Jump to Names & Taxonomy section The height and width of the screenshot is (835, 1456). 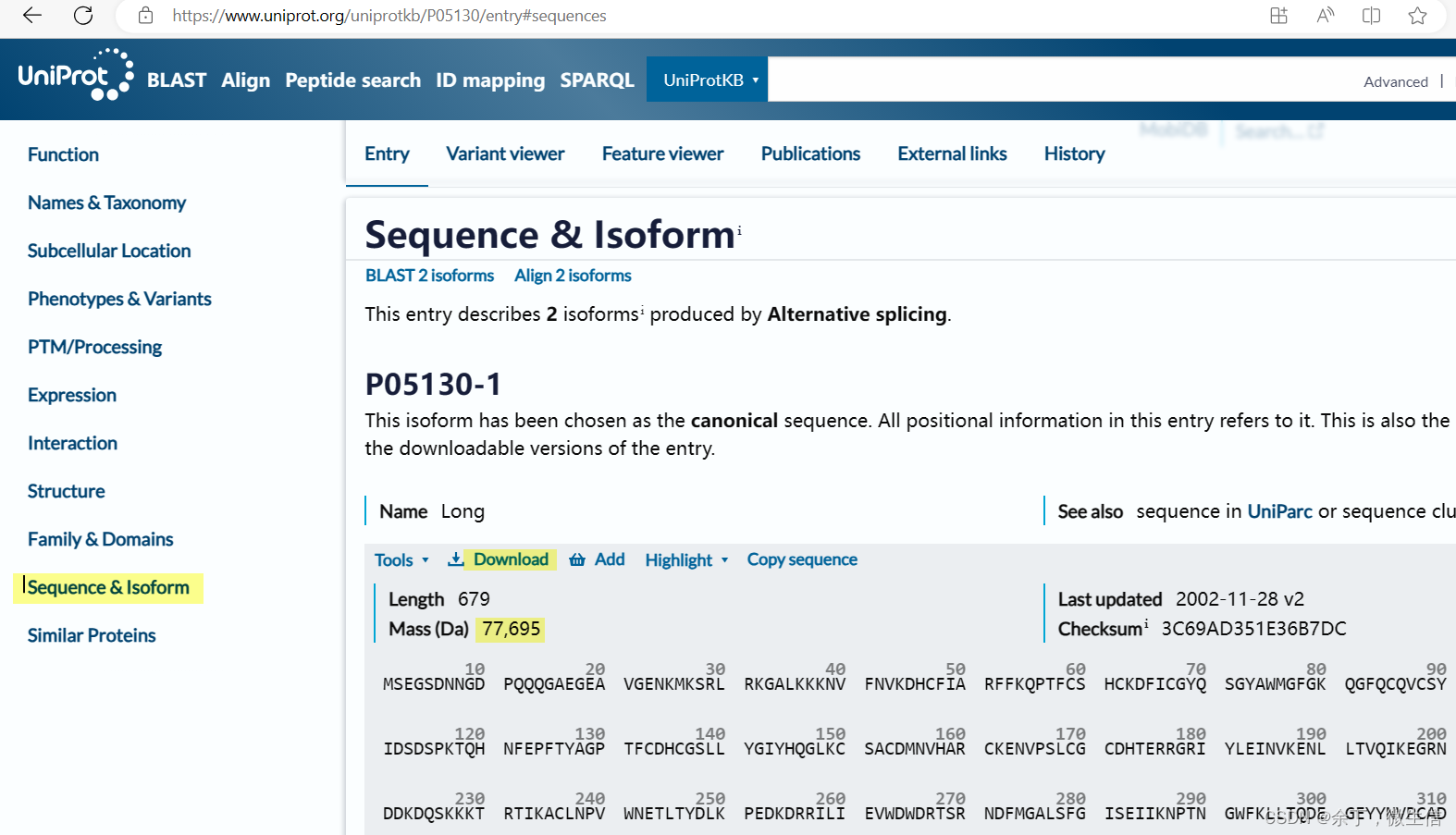click(106, 203)
